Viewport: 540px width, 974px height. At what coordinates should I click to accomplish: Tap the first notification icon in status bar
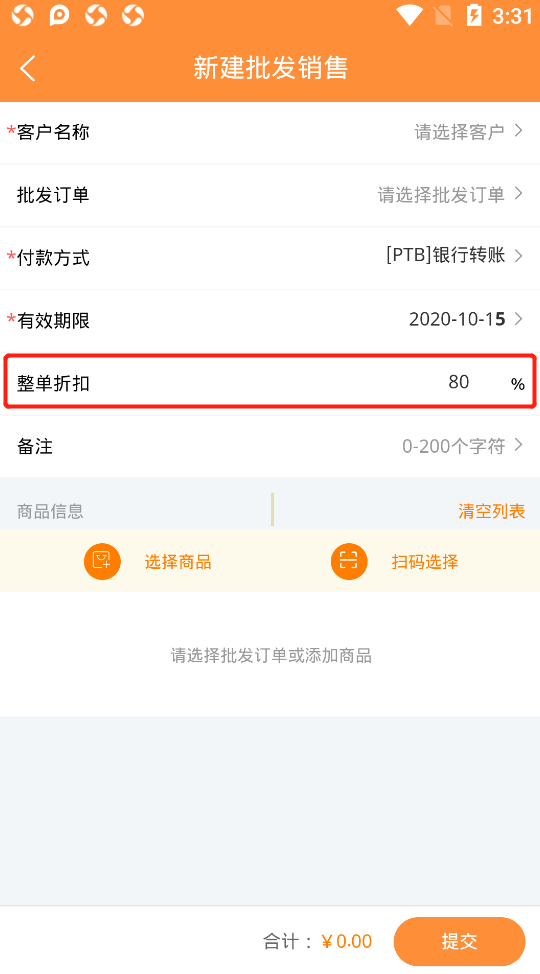coord(22,16)
